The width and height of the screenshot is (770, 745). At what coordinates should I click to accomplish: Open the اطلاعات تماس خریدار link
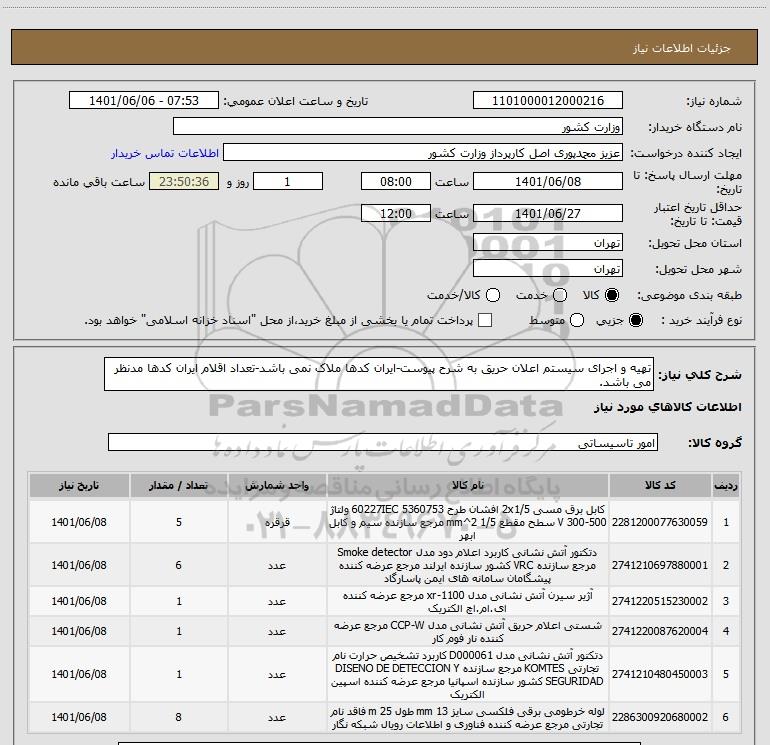tap(165, 153)
